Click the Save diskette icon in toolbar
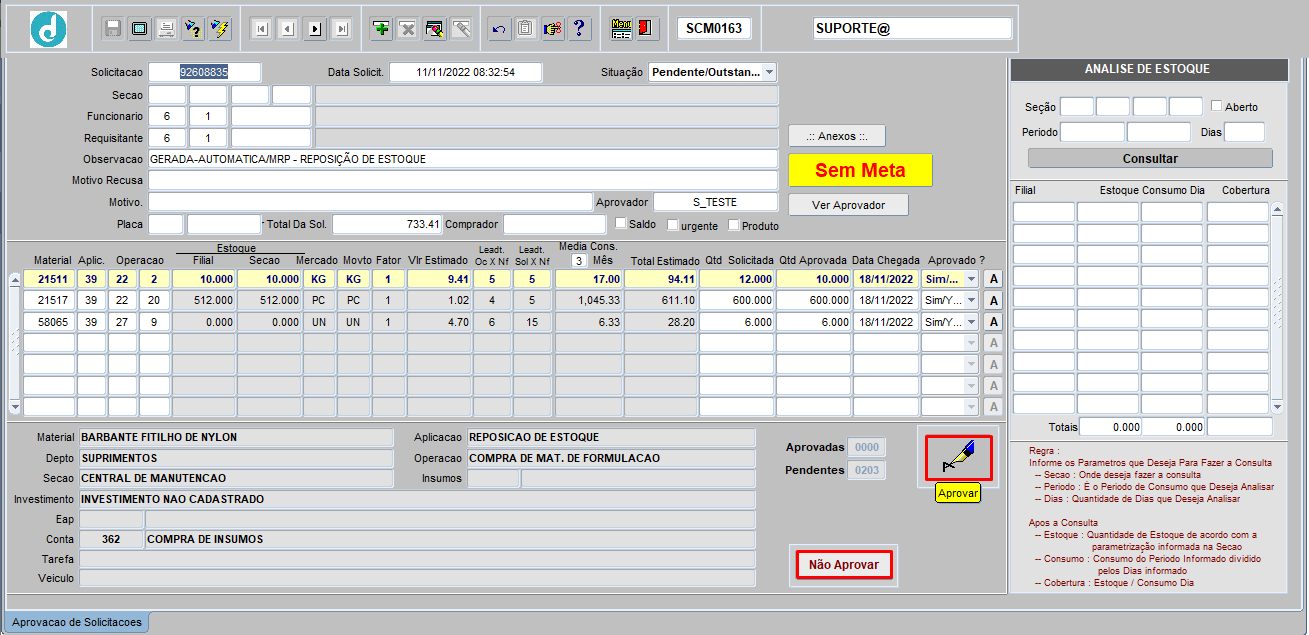The image size is (1309, 635). click(113, 29)
